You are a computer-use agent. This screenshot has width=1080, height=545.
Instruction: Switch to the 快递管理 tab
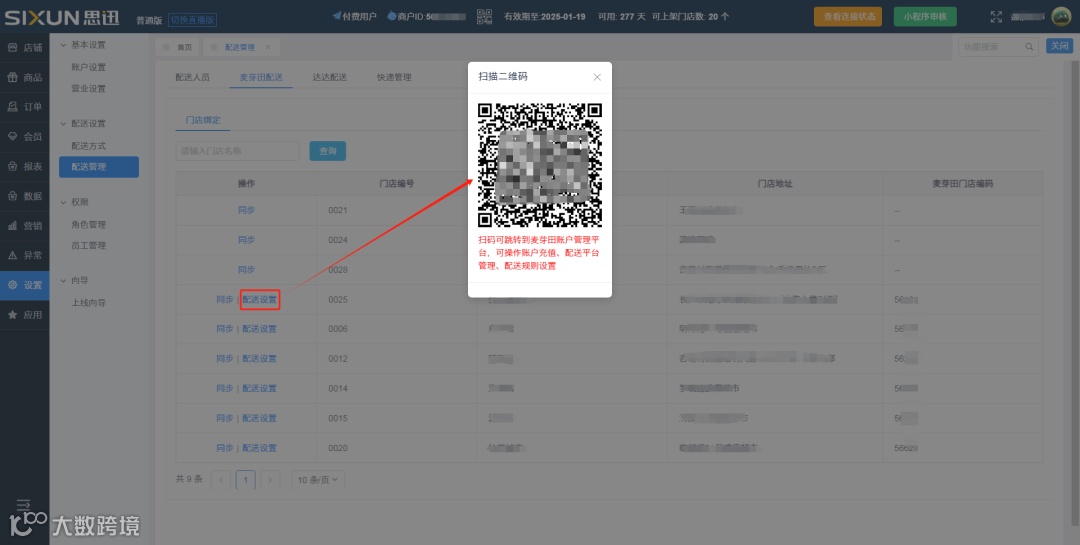pyautogui.click(x=394, y=77)
